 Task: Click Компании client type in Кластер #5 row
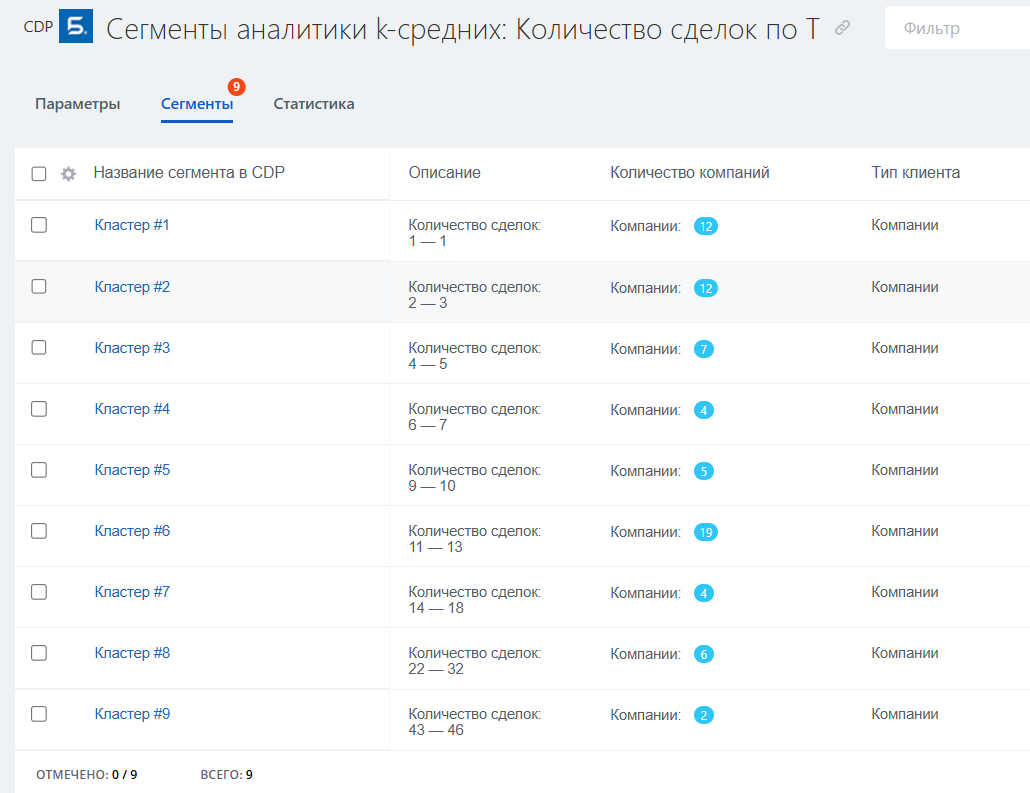pos(905,470)
